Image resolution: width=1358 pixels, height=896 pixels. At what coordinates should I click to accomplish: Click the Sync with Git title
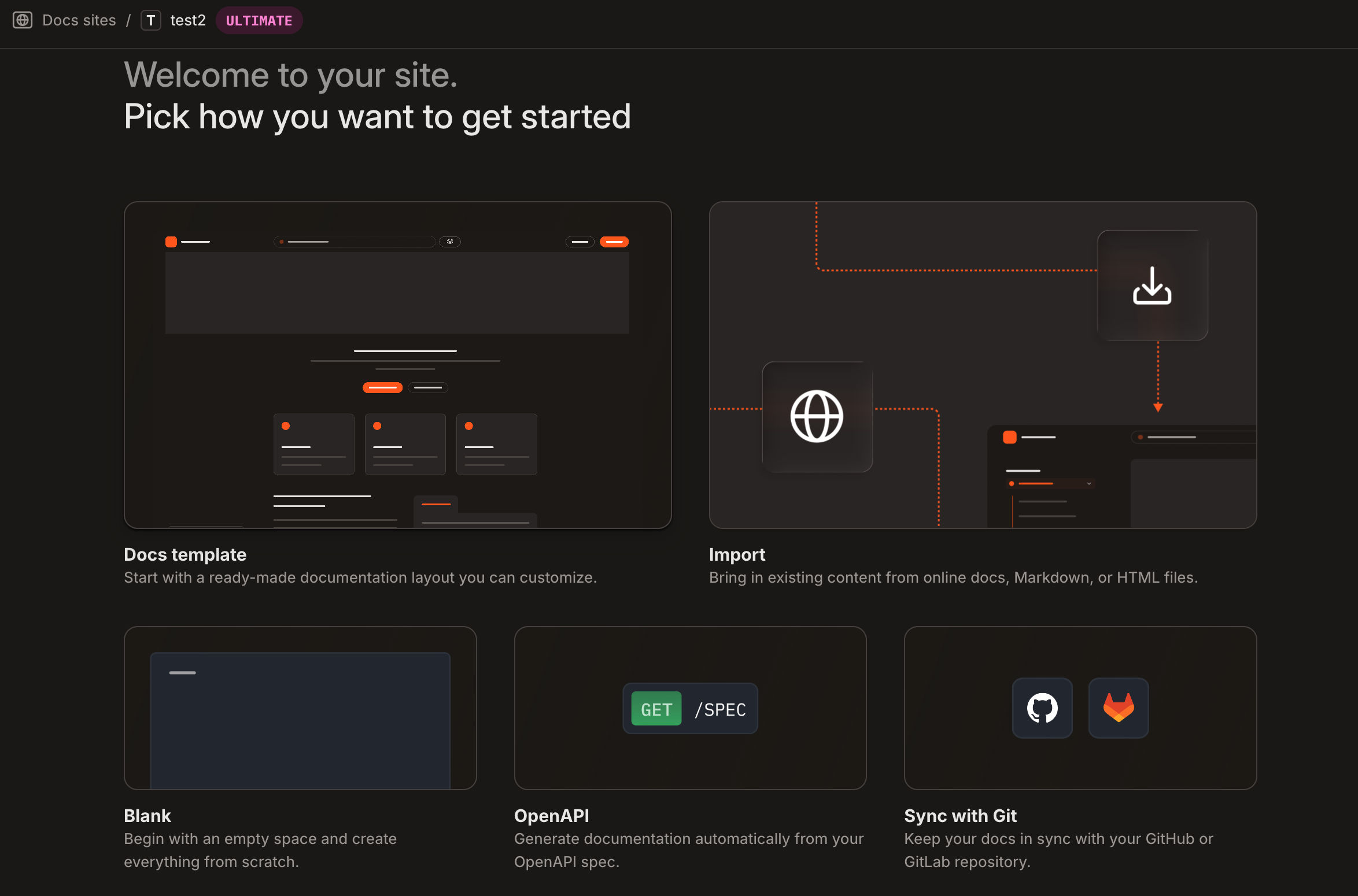(960, 816)
